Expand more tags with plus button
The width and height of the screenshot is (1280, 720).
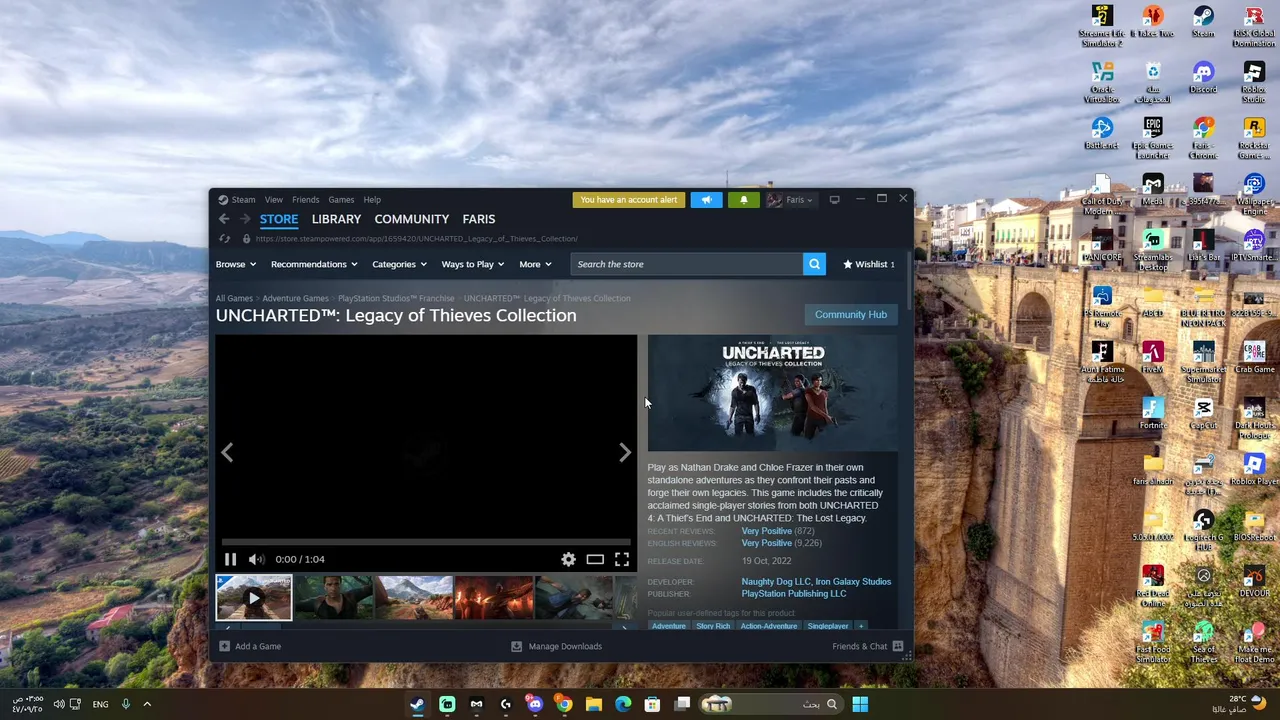pyautogui.click(x=860, y=626)
